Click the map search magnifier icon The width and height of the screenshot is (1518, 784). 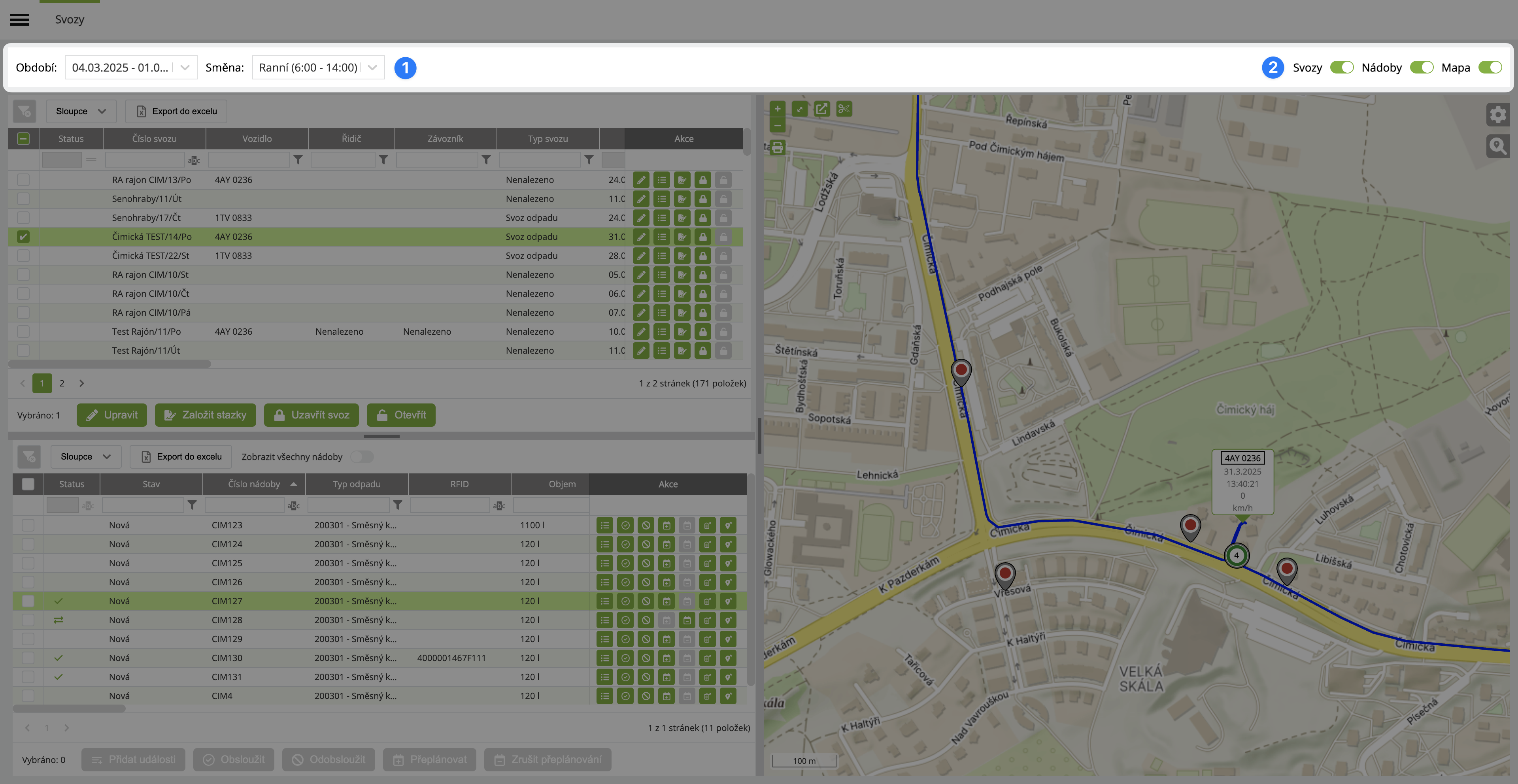[1497, 145]
